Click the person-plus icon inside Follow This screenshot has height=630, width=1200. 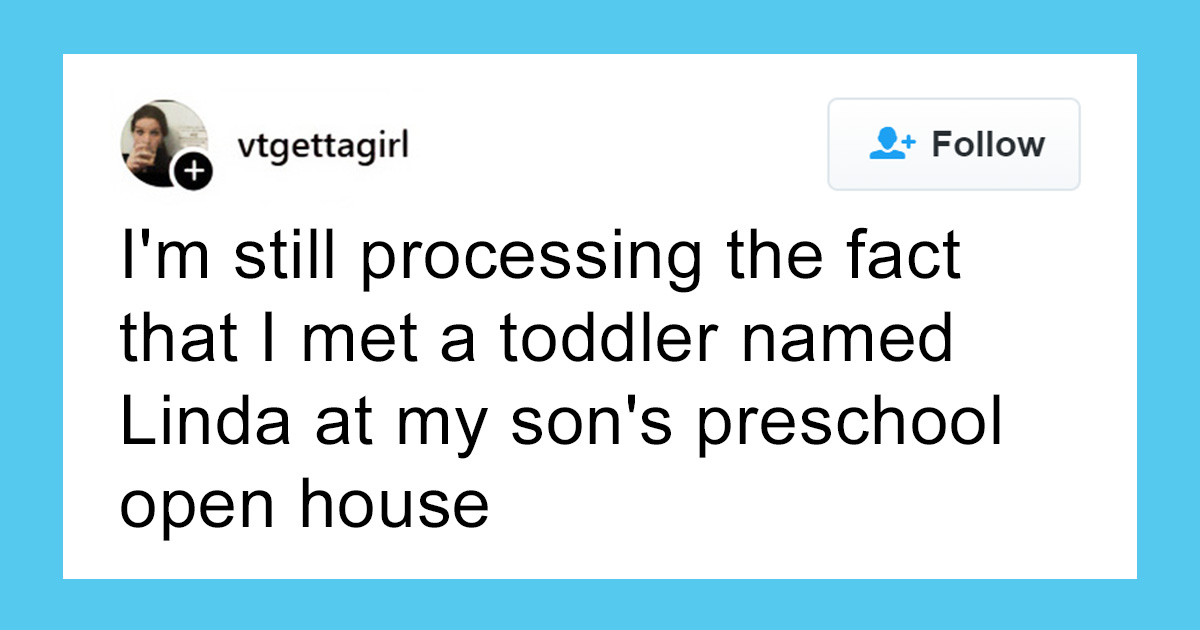(891, 144)
